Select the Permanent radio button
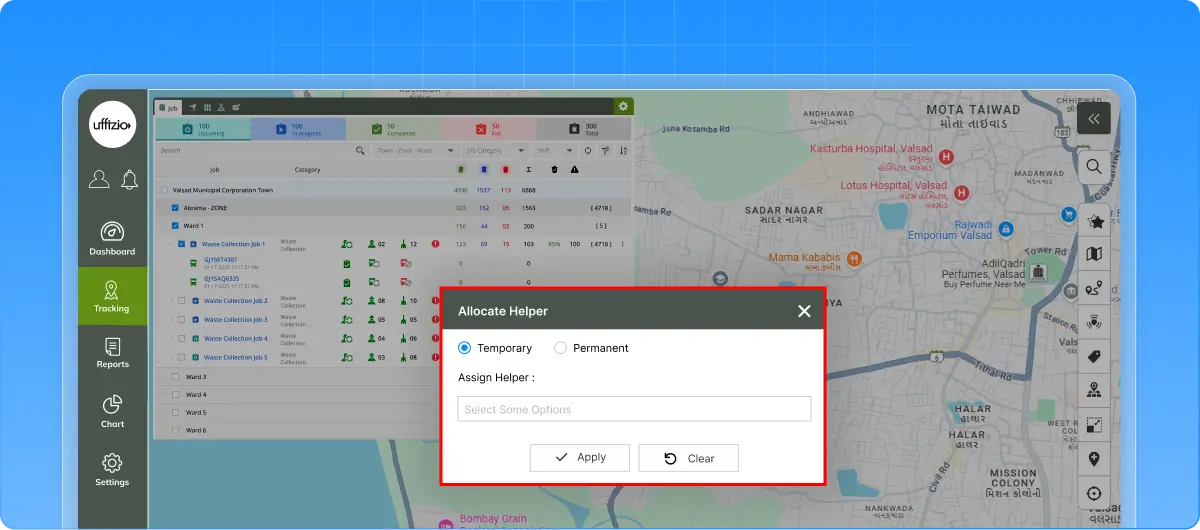Image resolution: width=1200 pixels, height=530 pixels. pos(560,348)
